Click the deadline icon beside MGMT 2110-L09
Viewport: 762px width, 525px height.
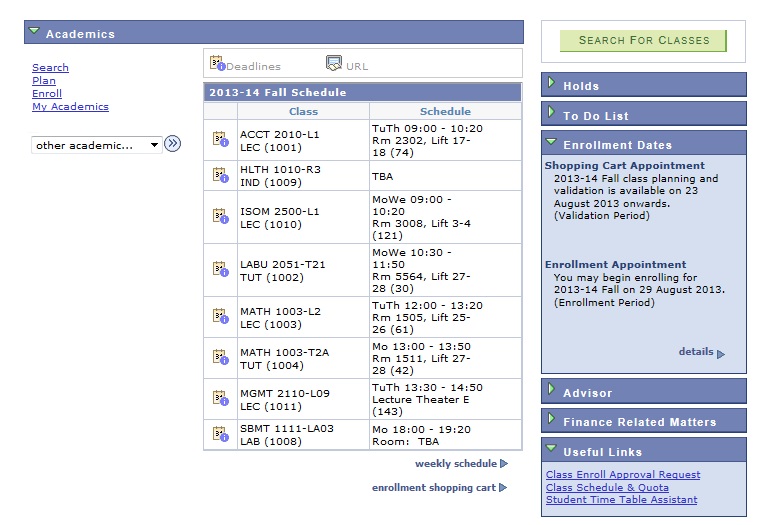click(220, 398)
